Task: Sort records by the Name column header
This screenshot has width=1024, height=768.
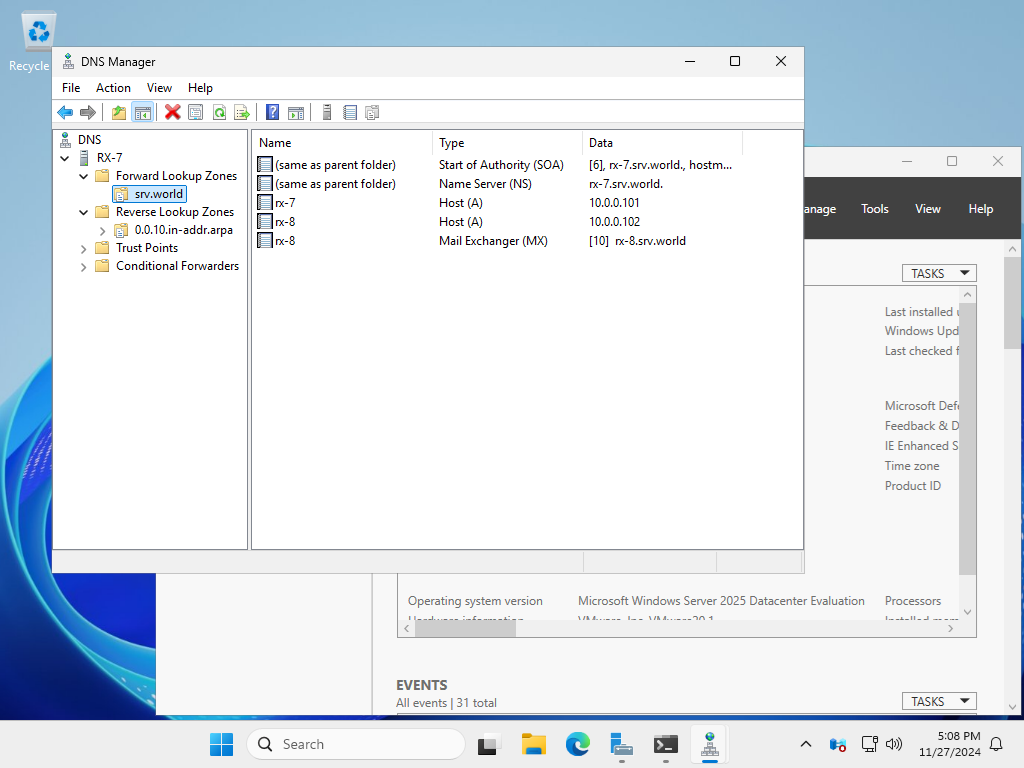Action: (x=342, y=142)
